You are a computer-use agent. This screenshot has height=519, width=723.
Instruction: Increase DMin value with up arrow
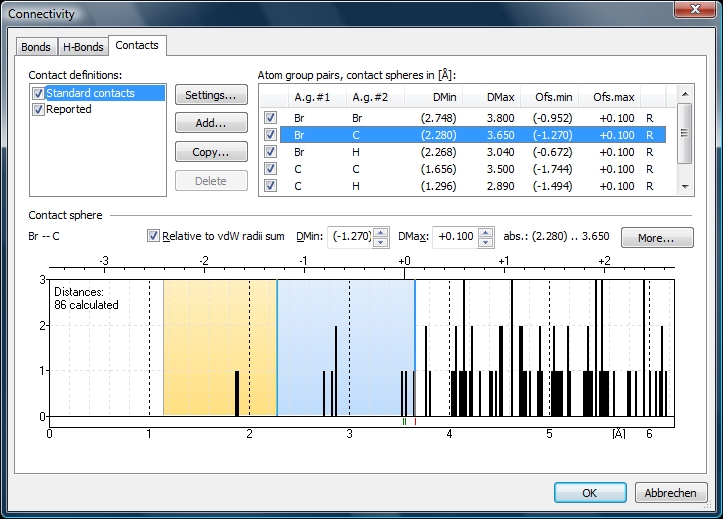379,232
